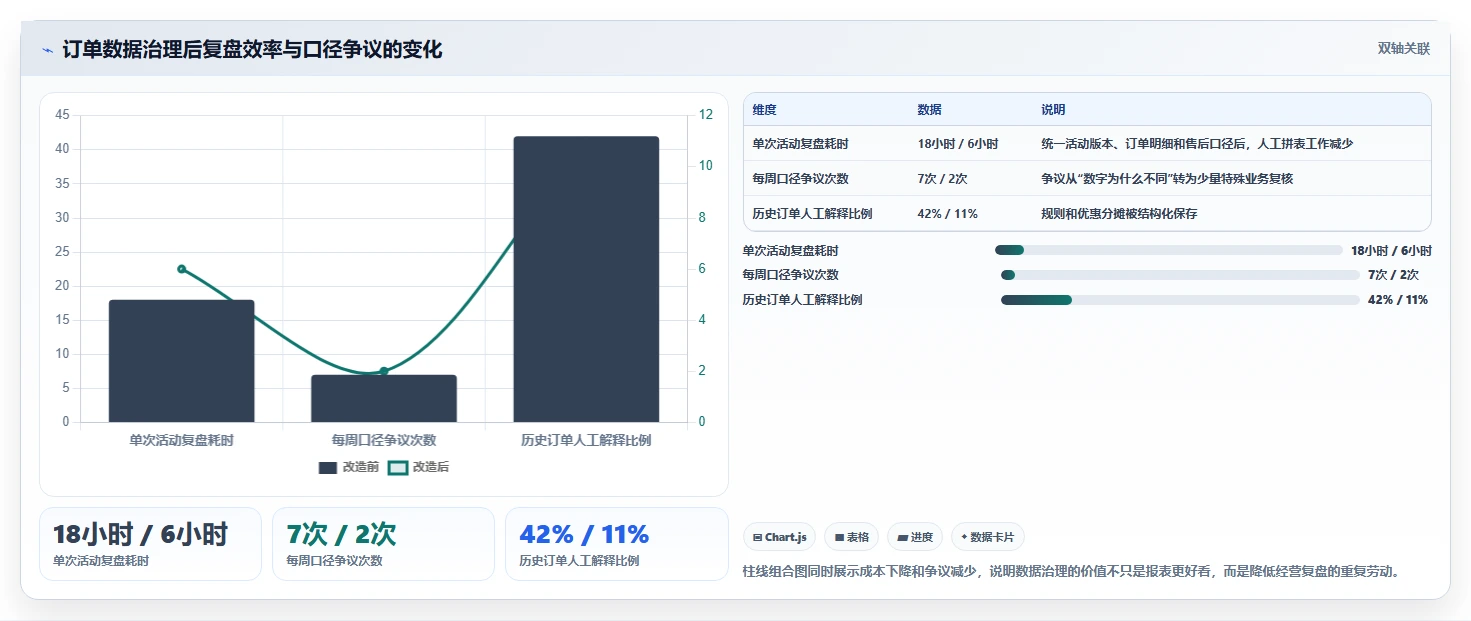The width and height of the screenshot is (1471, 621).
Task: Click the 18小时 / 6小时 data card
Action: pyautogui.click(x=150, y=544)
